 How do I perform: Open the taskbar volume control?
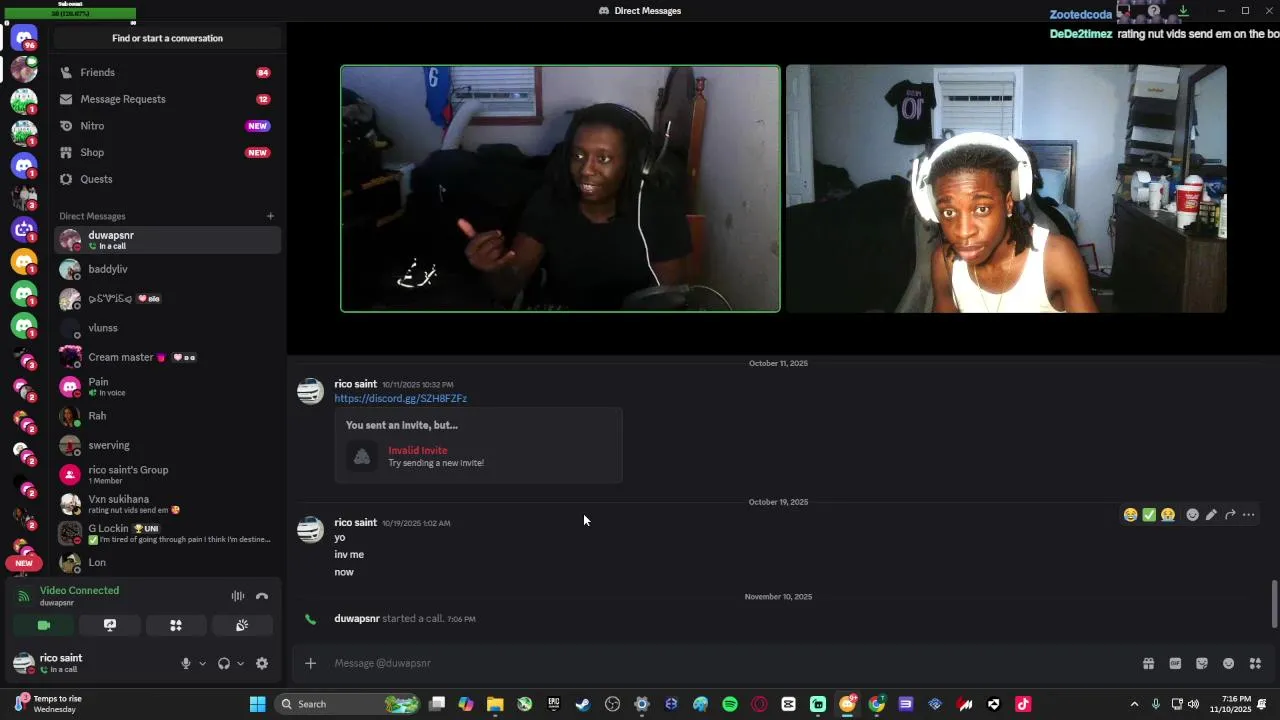(1193, 704)
